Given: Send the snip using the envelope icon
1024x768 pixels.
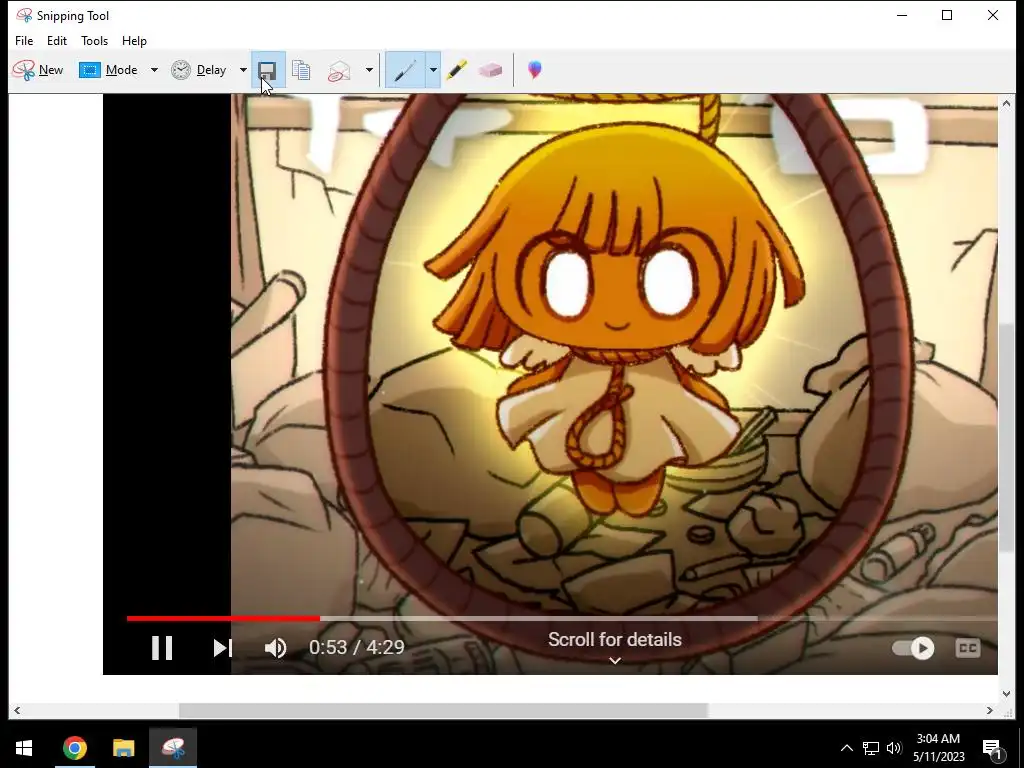Looking at the screenshot, I should point(339,70).
